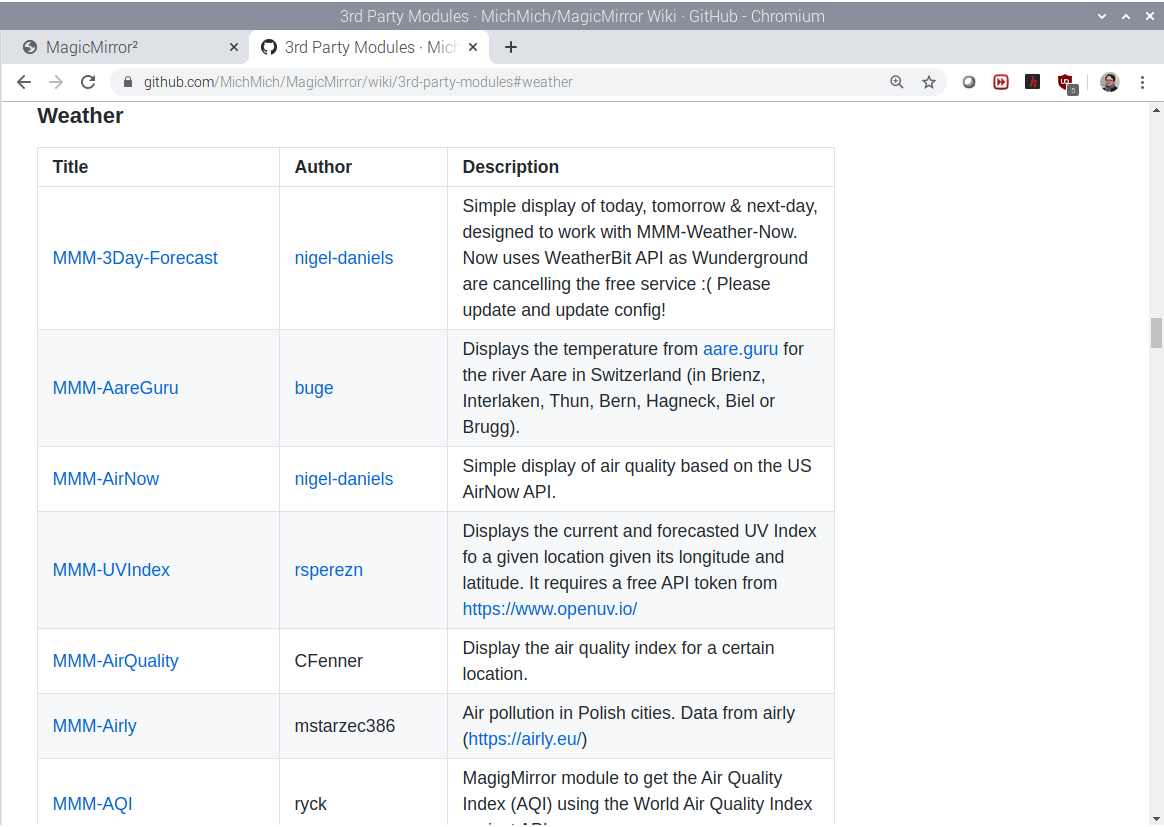The height and width of the screenshot is (827, 1164).
Task: Open the https://airly.eu/ link
Action: 524,739
